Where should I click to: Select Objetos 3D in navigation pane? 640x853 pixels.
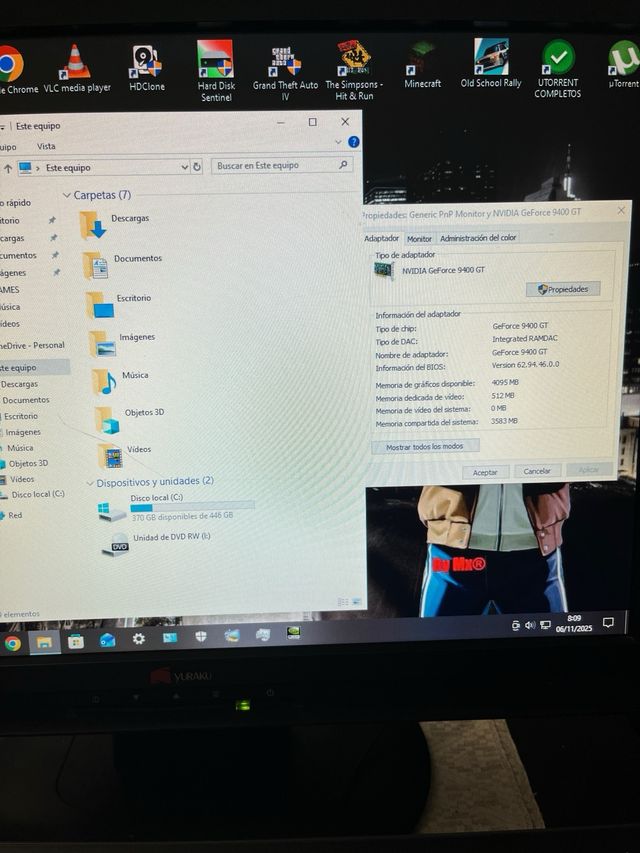(28, 463)
